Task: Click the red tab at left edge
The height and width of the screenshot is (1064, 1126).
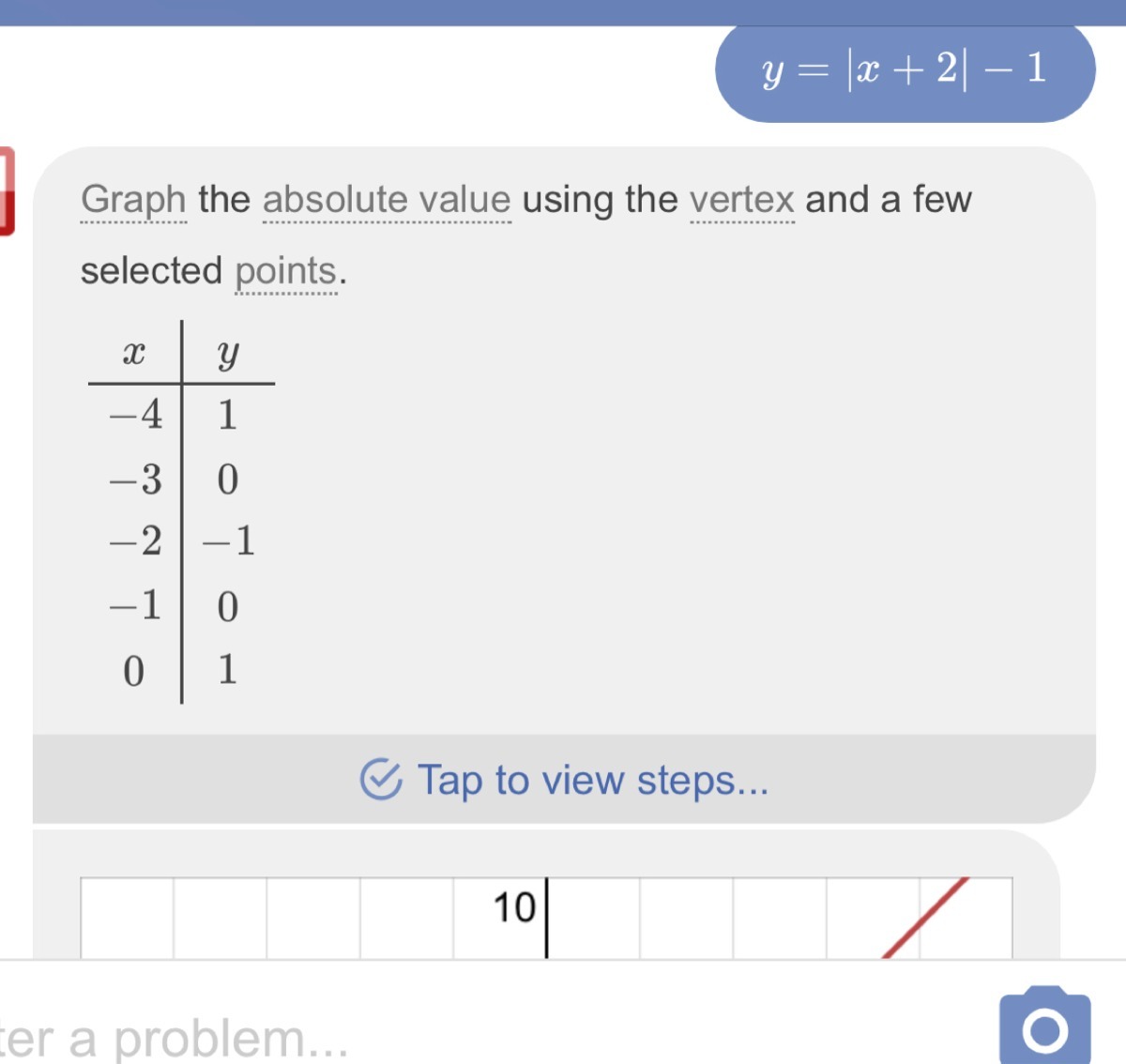Action: (7, 190)
